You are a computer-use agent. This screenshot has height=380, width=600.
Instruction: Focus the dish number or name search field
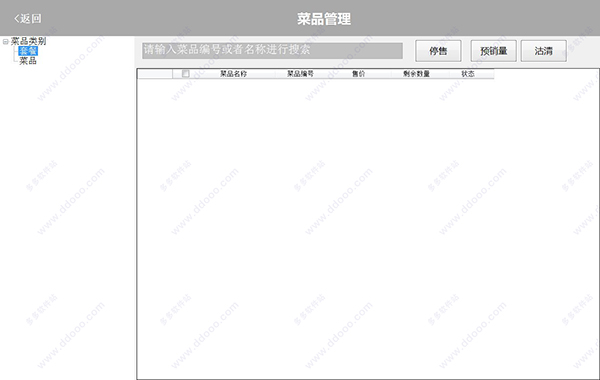click(272, 51)
